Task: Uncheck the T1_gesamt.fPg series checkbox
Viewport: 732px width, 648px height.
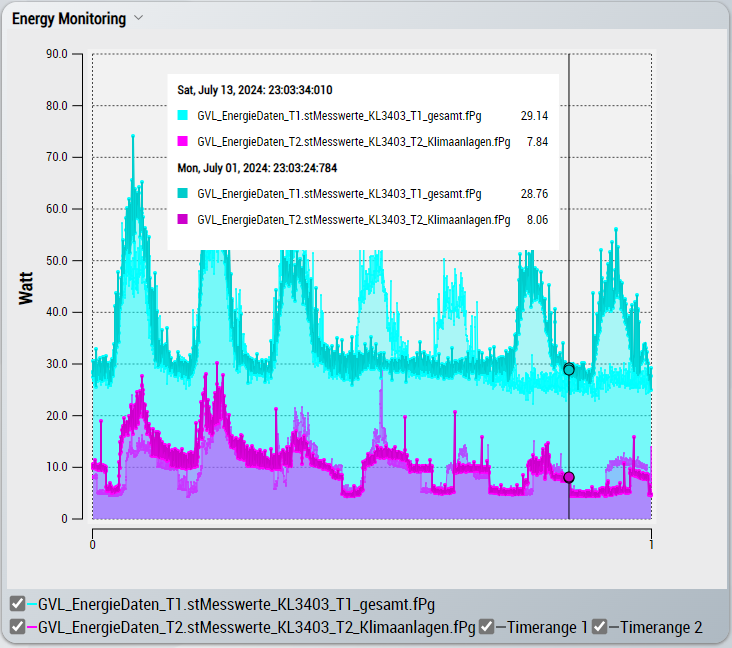Action: pos(17,604)
